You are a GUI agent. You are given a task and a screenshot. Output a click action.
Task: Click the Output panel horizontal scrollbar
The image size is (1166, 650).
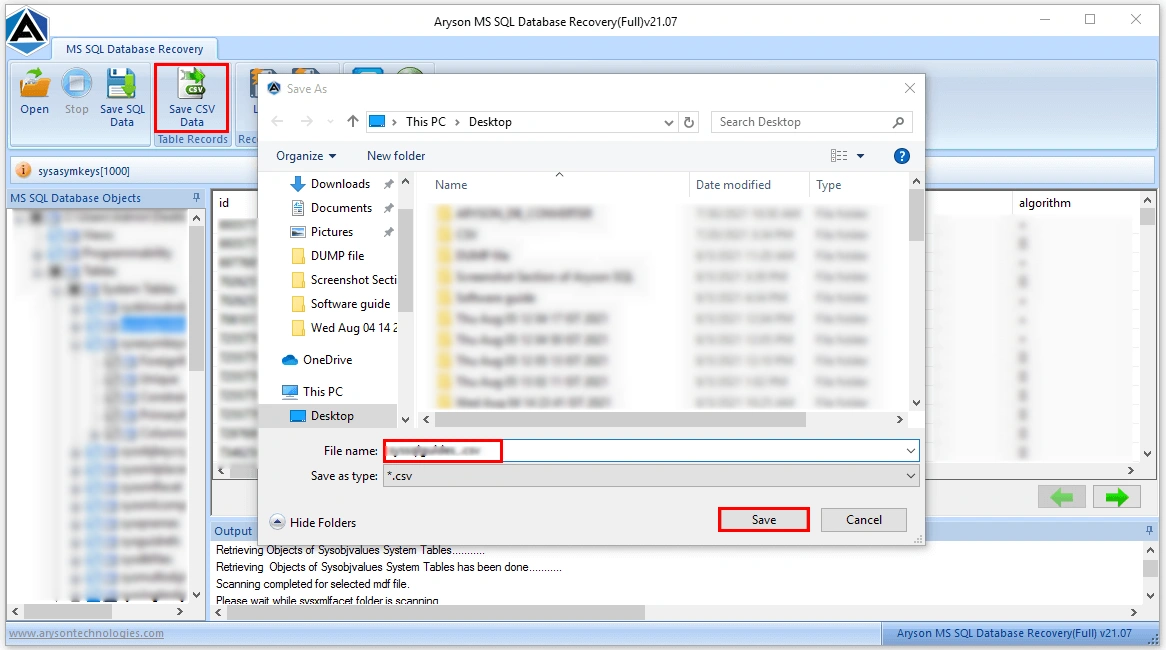[x=436, y=613]
